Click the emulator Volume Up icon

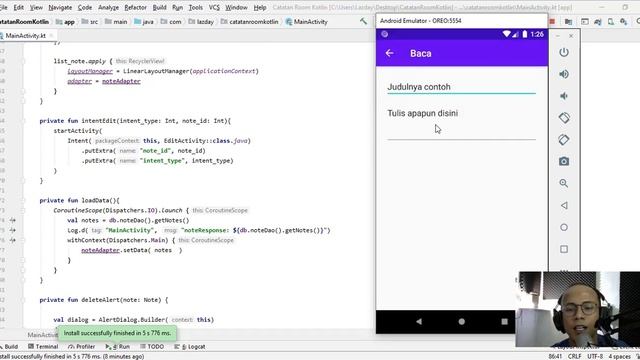564,74
